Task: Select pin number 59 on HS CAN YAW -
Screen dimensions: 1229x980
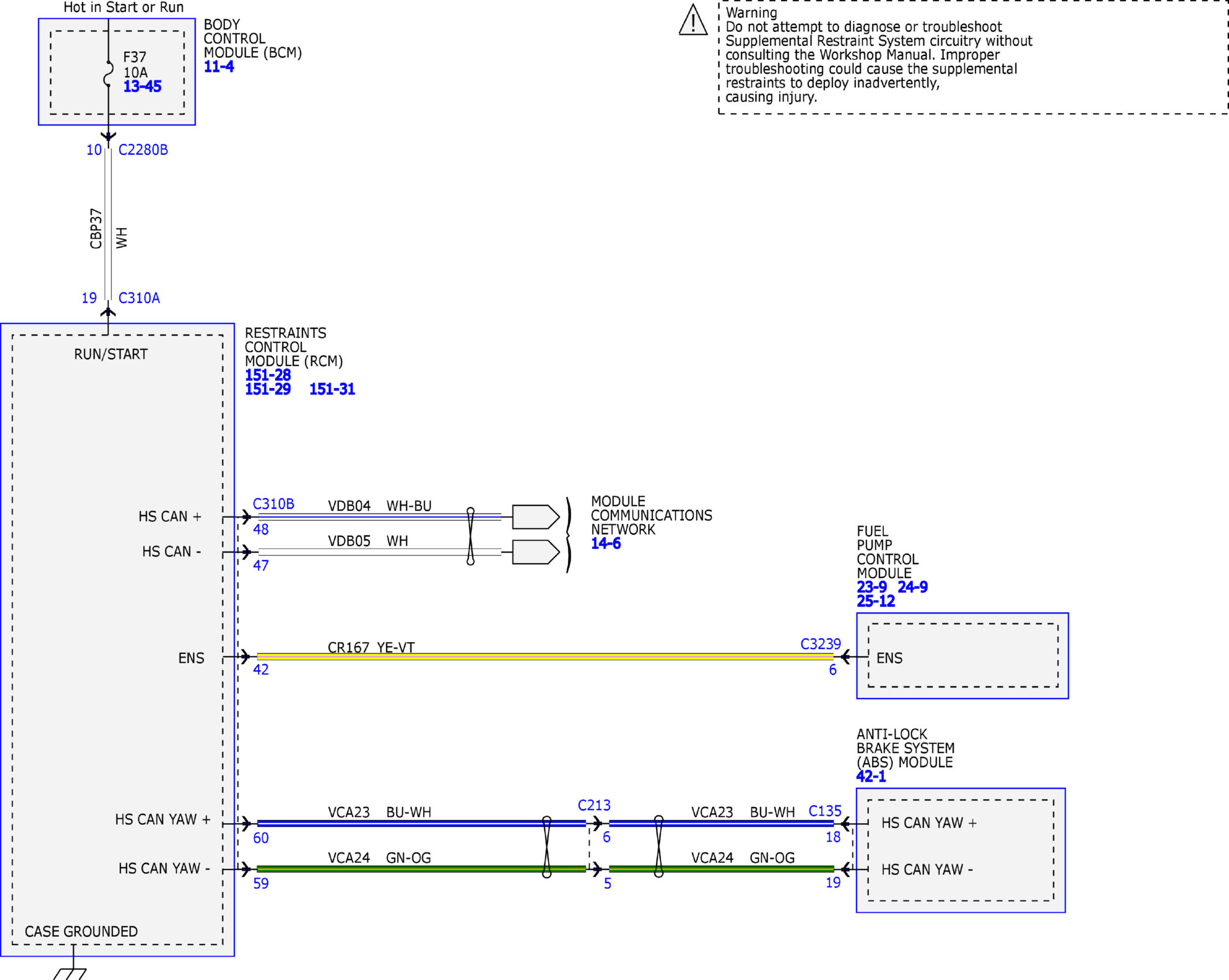Action: (x=261, y=884)
